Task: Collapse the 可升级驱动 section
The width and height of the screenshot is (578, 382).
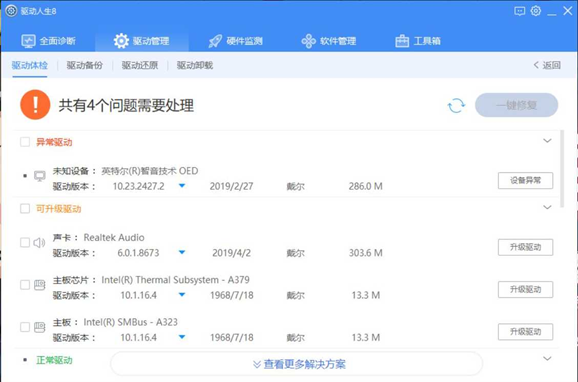Action: coord(547,207)
